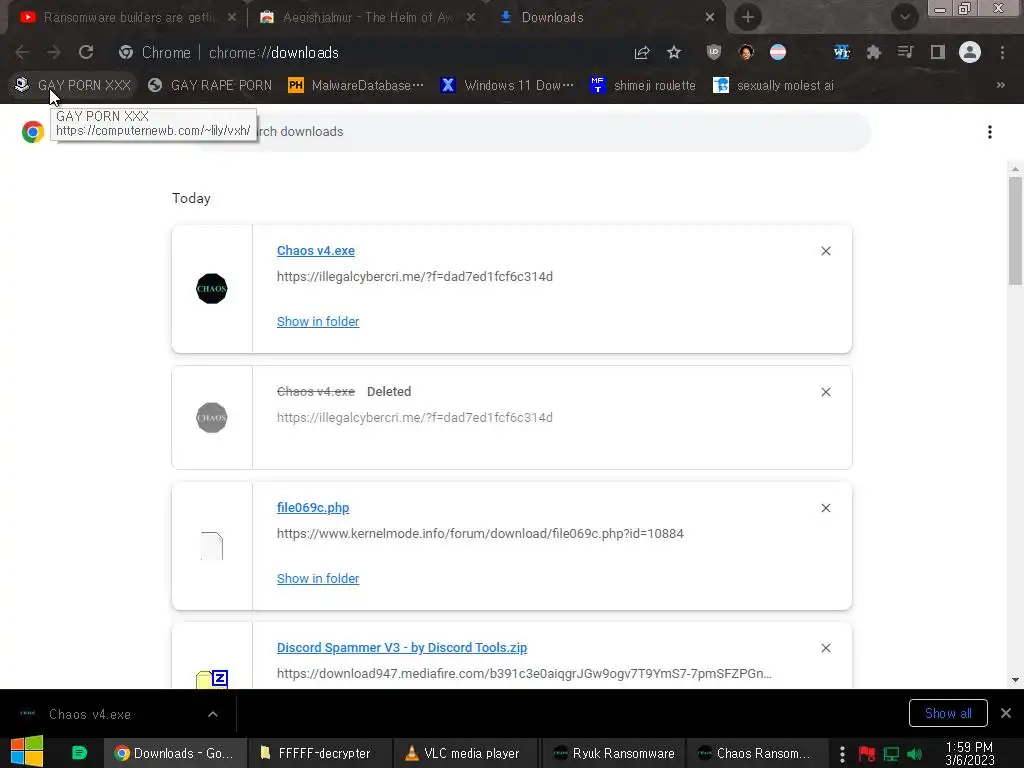Close the Aegishjalmur tab
The width and height of the screenshot is (1024, 768).
(471, 18)
